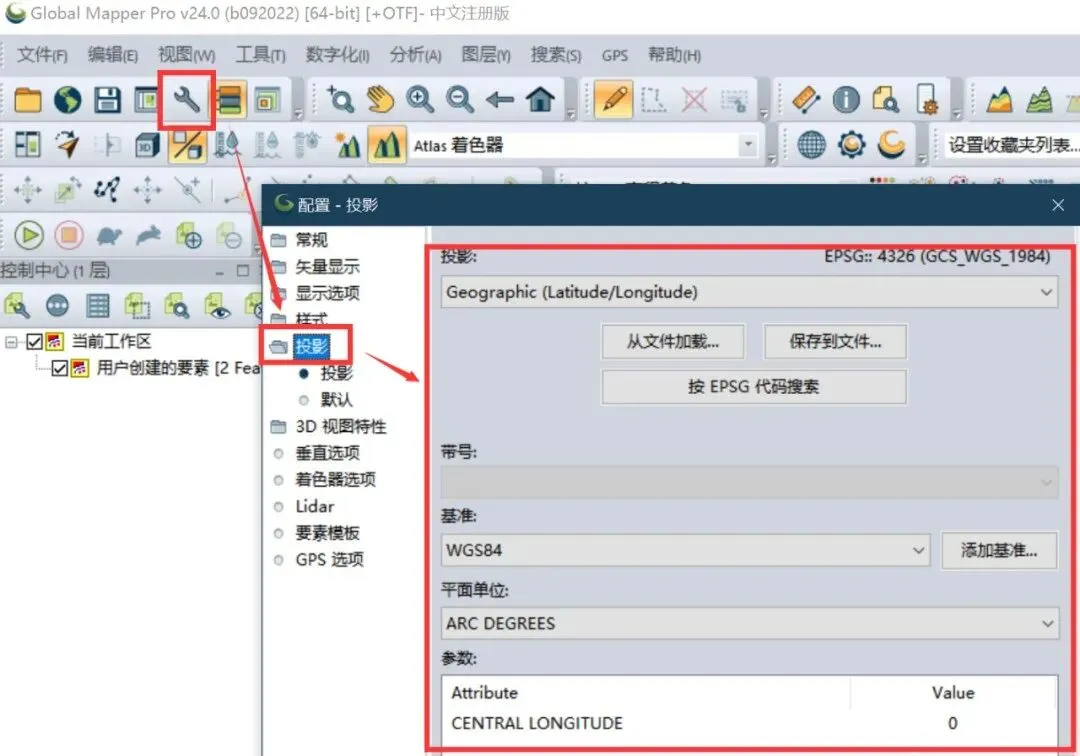Image resolution: width=1080 pixels, height=756 pixels.
Task: Open the 工具(T) menu
Action: coord(260,55)
